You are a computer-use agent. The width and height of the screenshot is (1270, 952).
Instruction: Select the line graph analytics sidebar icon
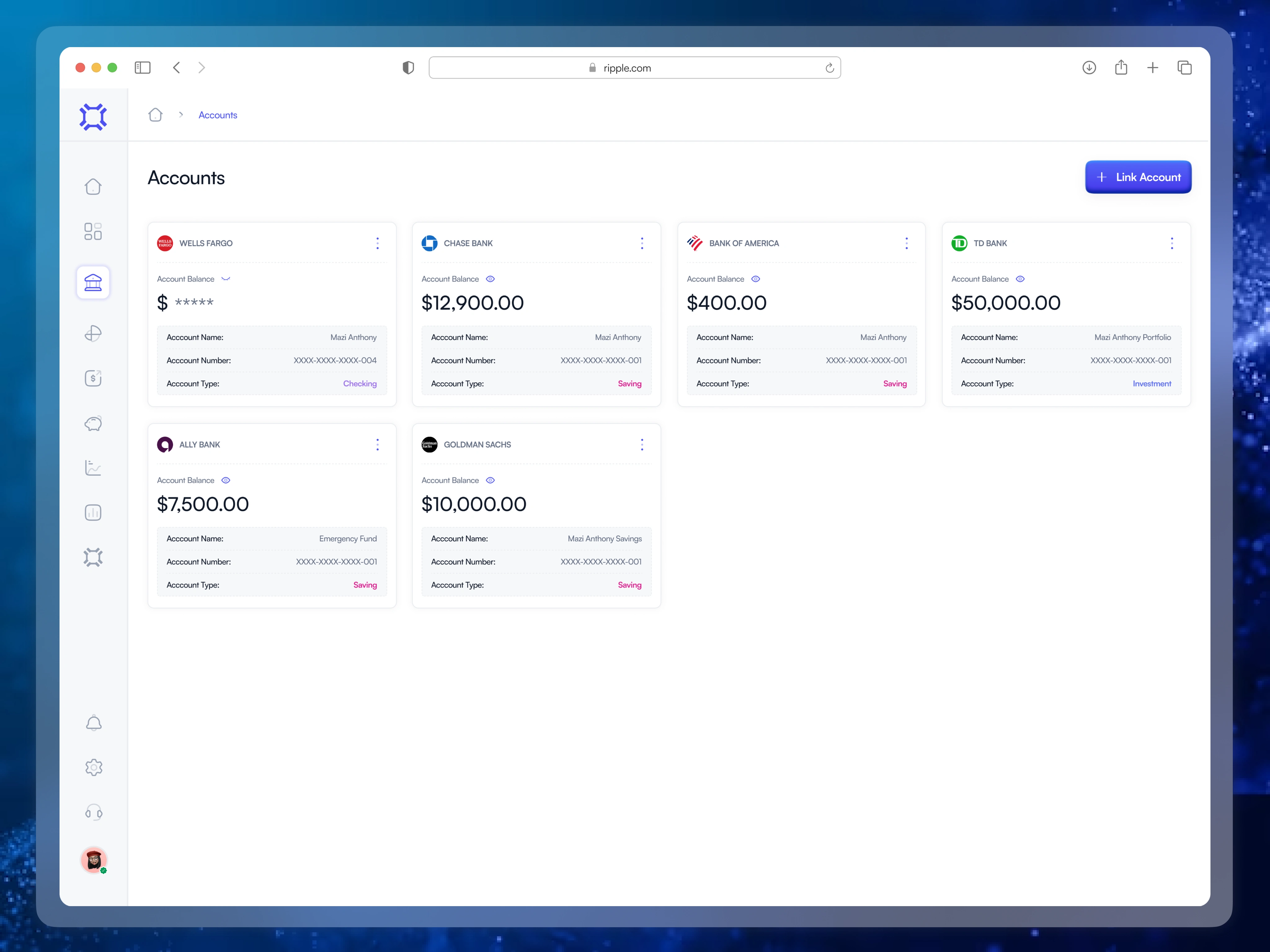coord(93,468)
